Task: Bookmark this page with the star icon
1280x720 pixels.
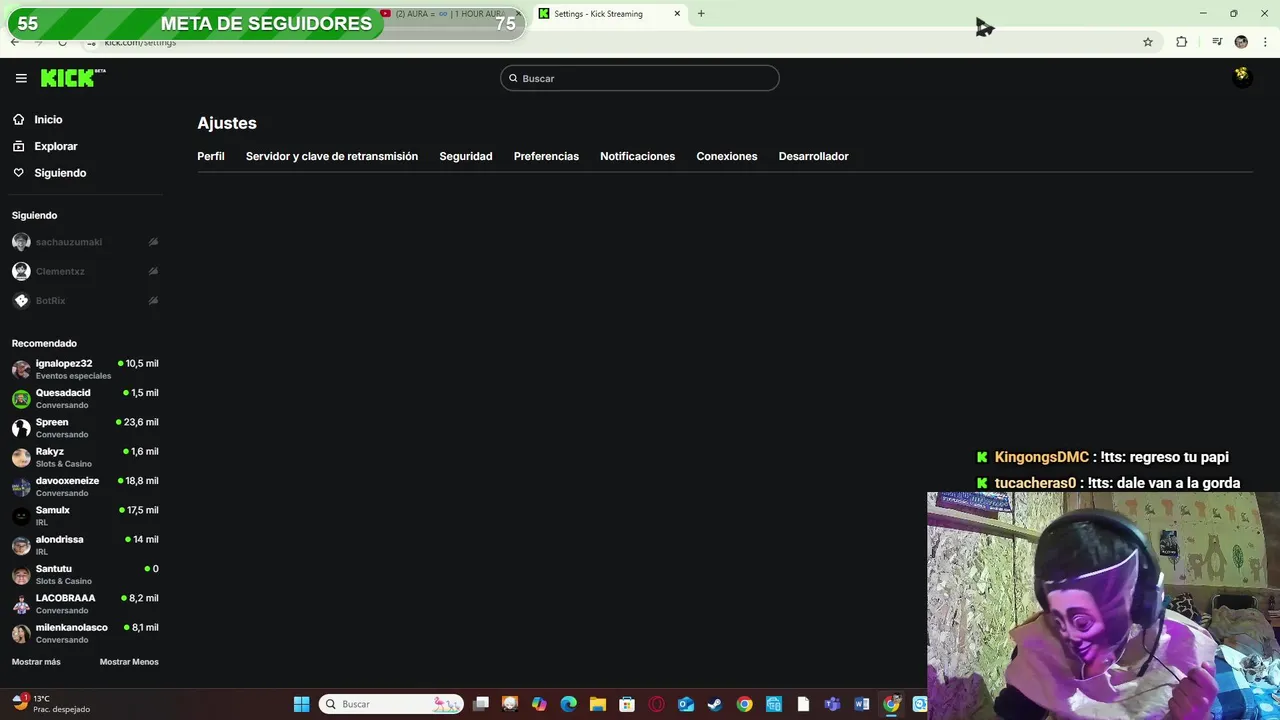Action: pos(1148,42)
